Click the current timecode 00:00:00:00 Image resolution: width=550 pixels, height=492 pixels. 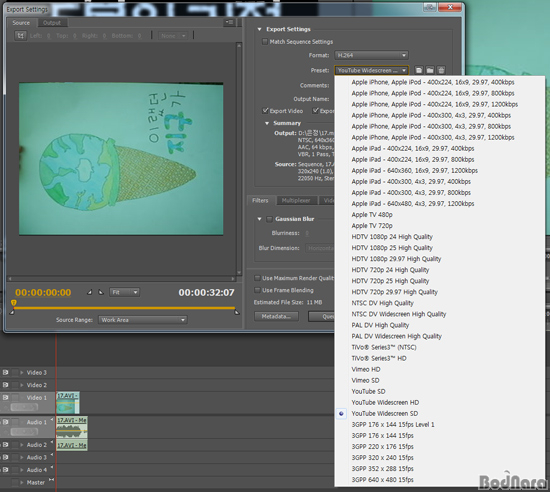tap(43, 292)
